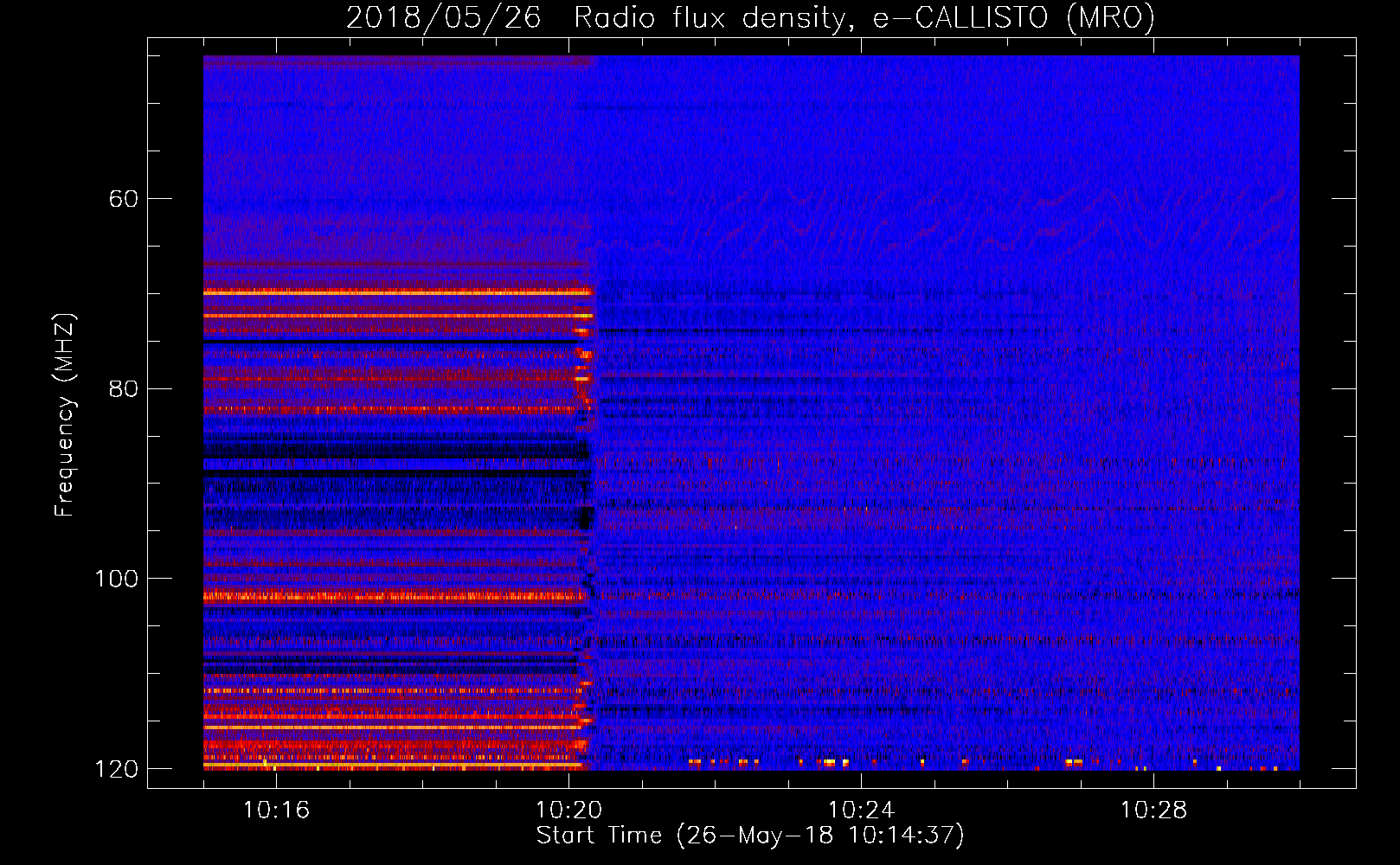Click the '120' frequency tick label

click(116, 769)
